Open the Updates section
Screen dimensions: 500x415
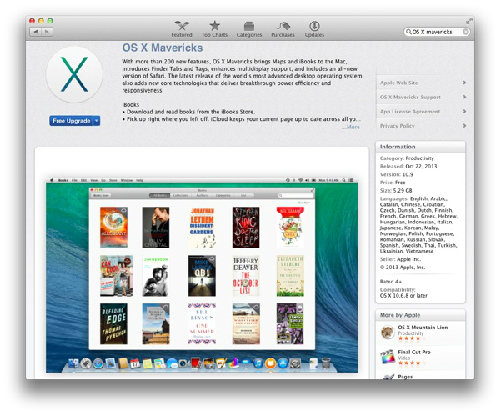(314, 29)
